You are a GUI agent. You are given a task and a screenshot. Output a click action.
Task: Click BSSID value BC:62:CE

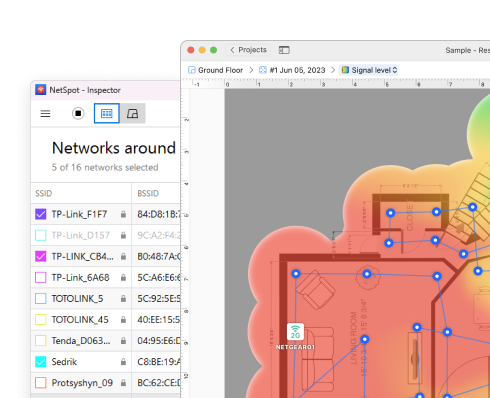pyautogui.click(x=159, y=383)
